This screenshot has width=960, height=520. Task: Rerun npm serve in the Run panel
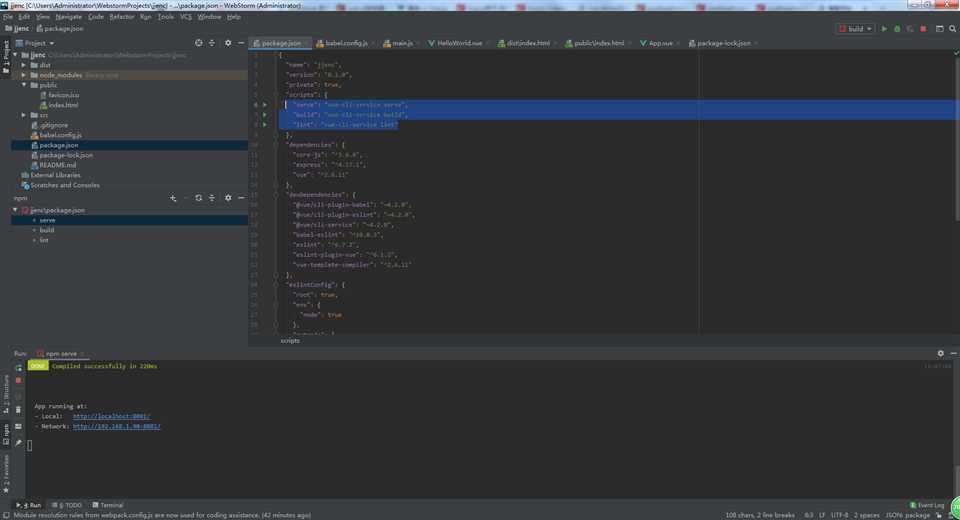tap(18, 367)
